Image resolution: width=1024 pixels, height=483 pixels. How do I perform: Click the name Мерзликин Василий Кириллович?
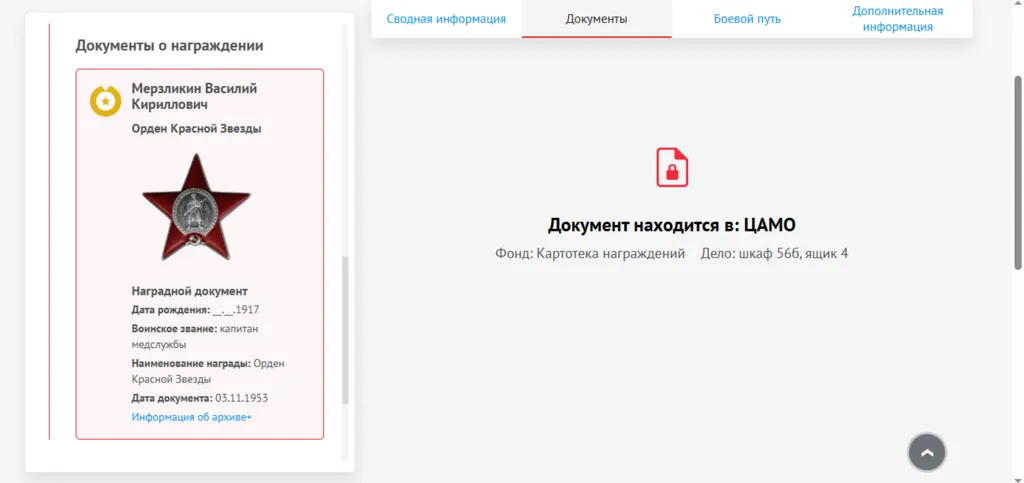coord(195,97)
